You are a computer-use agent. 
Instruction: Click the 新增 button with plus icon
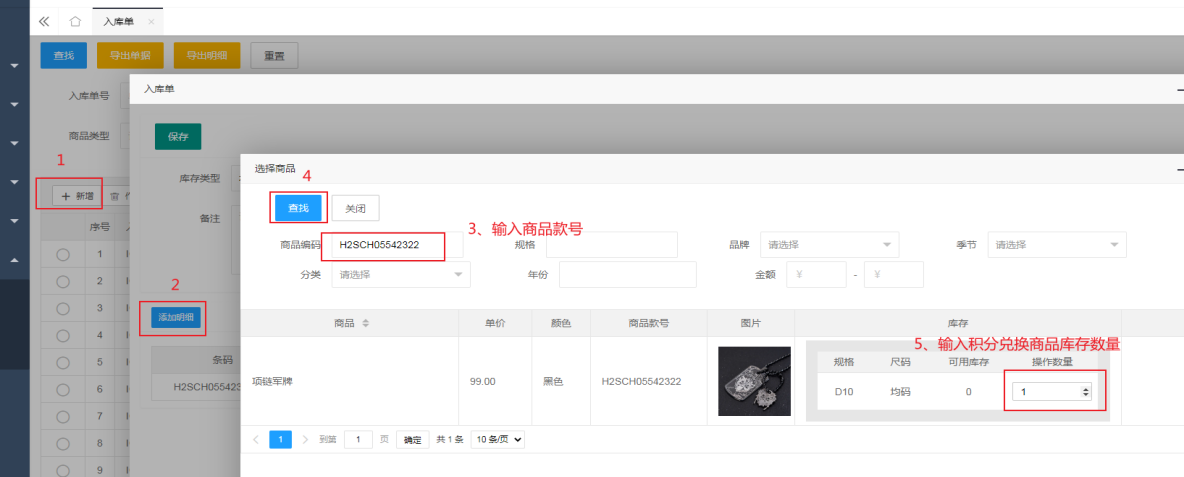(x=77, y=196)
